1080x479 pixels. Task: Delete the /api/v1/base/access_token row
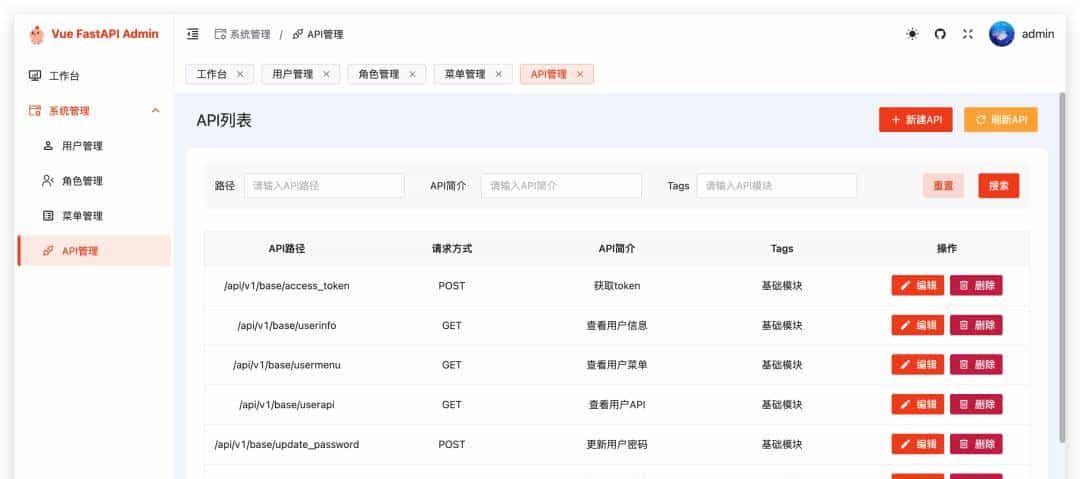pyautogui.click(x=976, y=285)
